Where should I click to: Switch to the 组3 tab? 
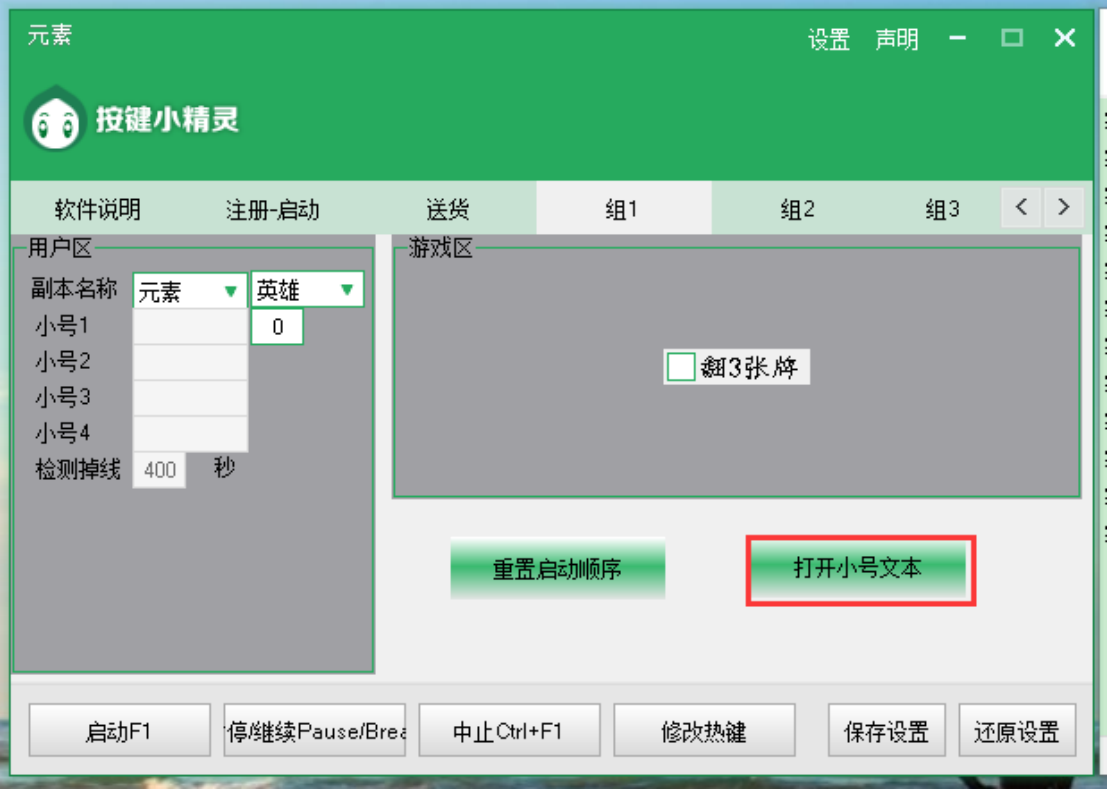pyautogui.click(x=941, y=210)
